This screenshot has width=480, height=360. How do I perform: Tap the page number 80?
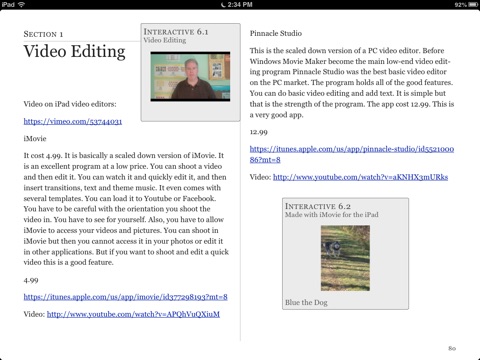[x=452, y=348]
